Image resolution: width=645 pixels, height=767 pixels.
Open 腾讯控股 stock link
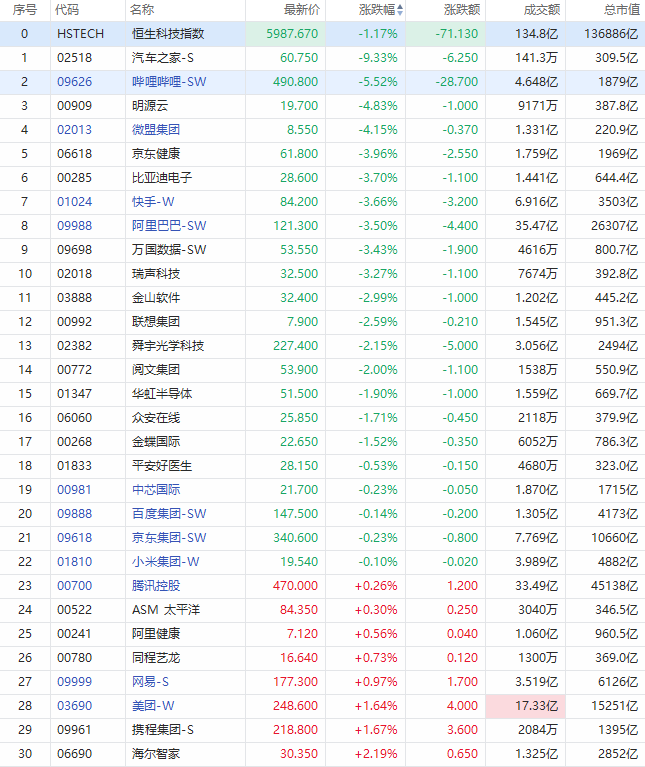pyautogui.click(x=156, y=586)
